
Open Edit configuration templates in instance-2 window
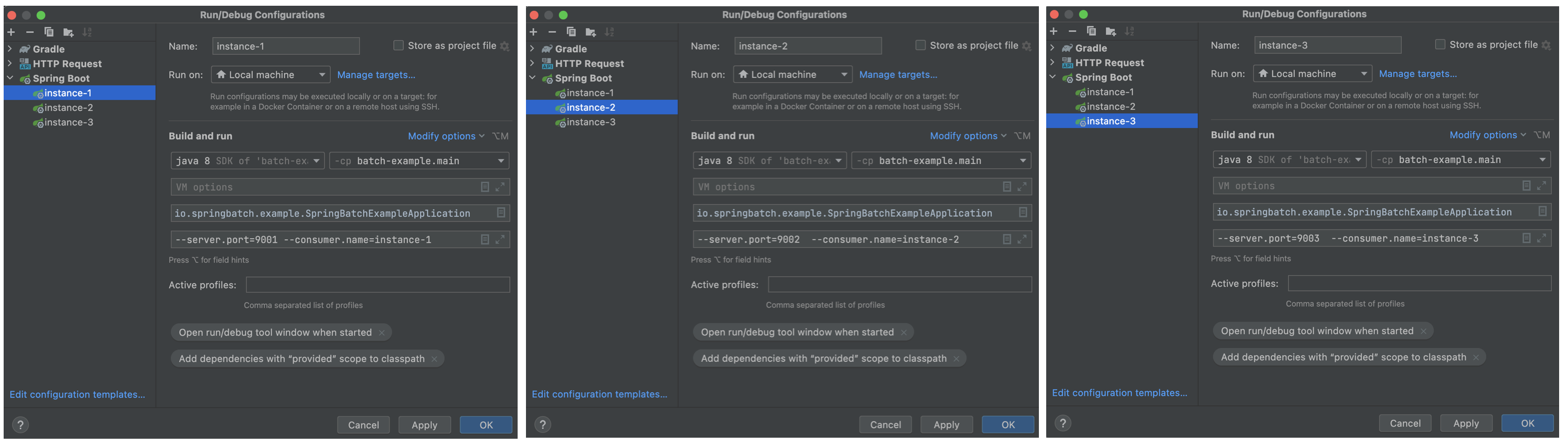click(600, 394)
